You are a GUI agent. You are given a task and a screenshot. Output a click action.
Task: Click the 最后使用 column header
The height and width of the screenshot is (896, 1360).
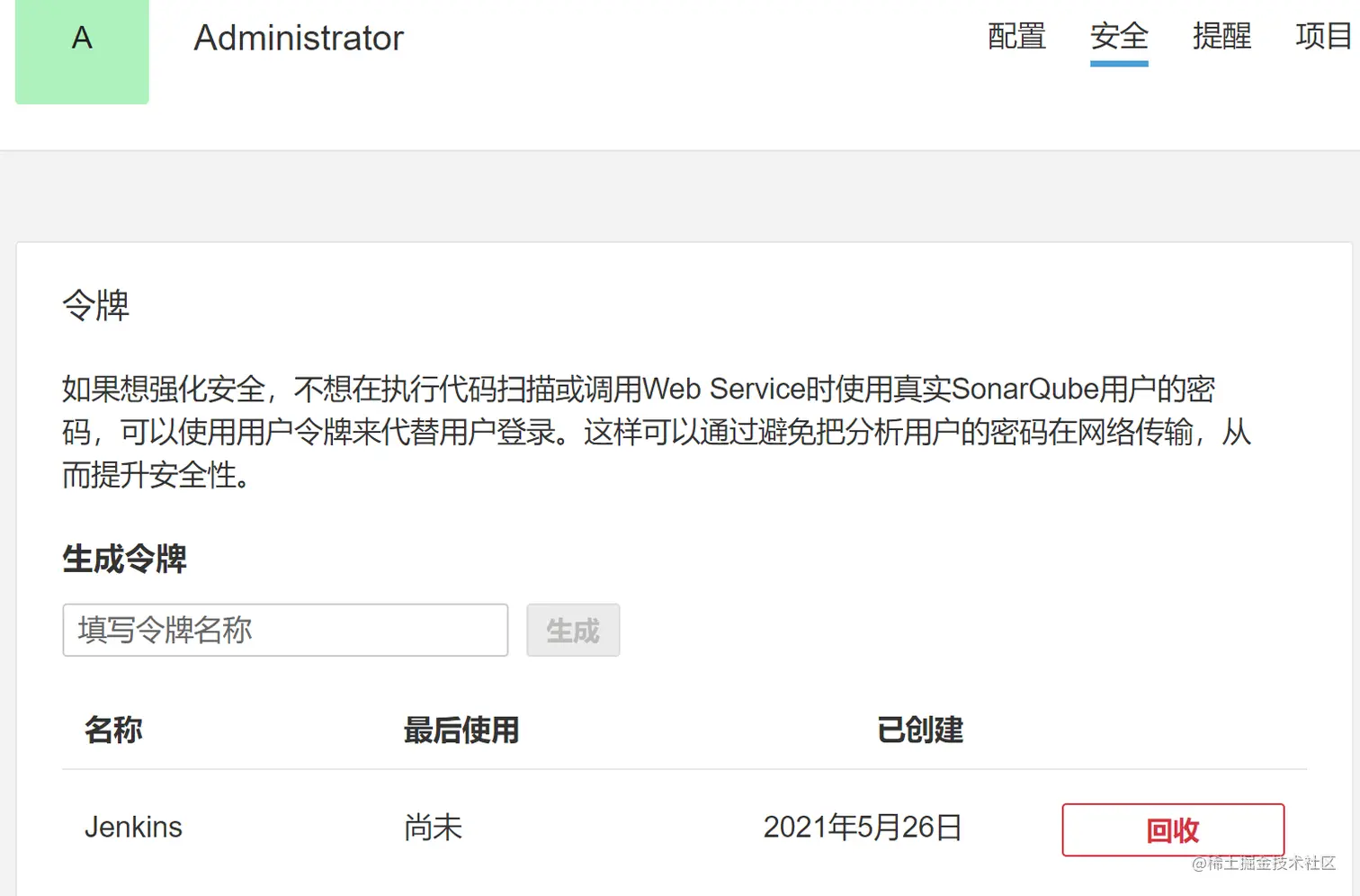click(x=461, y=730)
